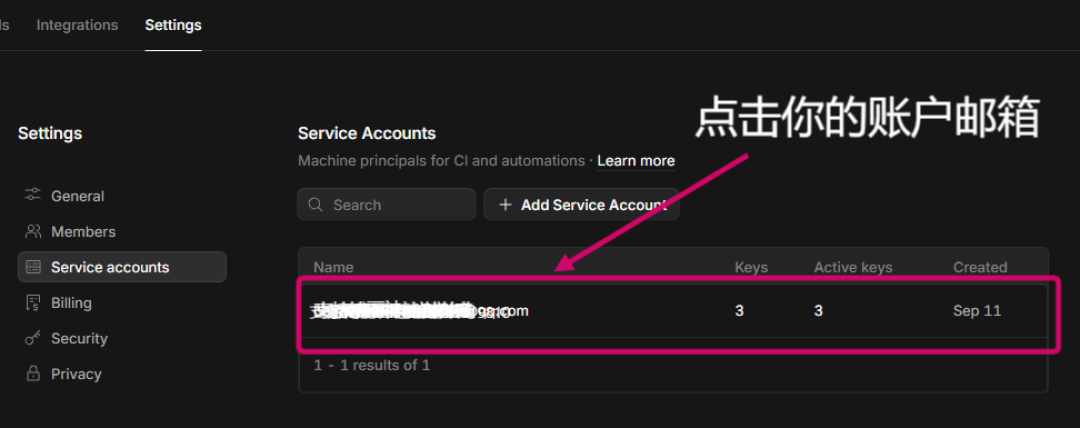
Task: Click the Members people icon
Action: [32, 232]
